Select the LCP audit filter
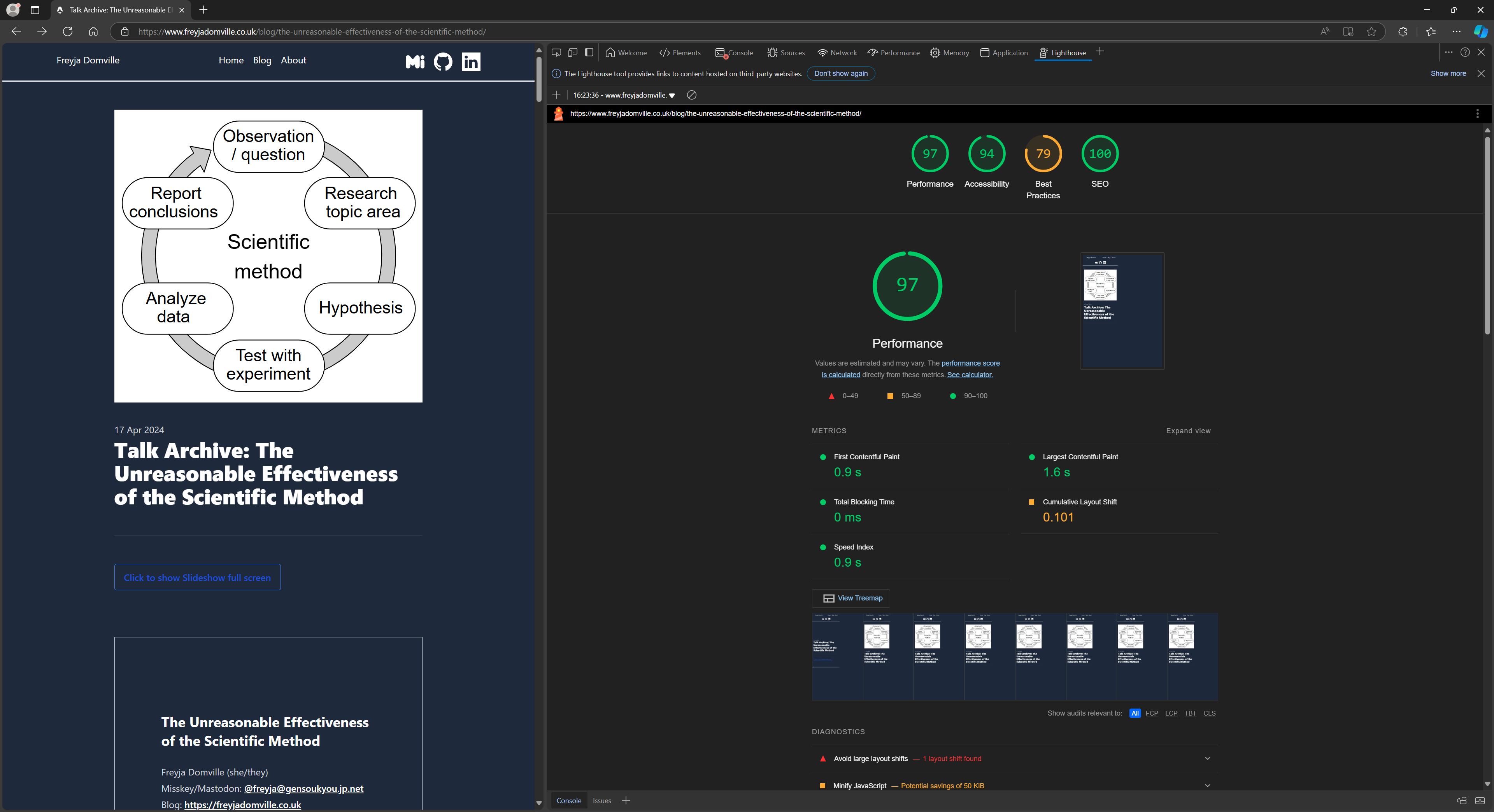 1171,713
